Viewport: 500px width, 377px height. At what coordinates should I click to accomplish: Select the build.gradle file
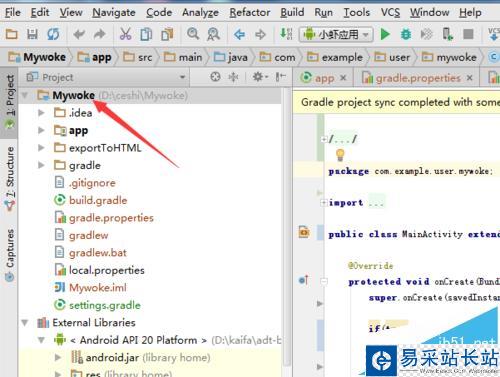pos(91,200)
